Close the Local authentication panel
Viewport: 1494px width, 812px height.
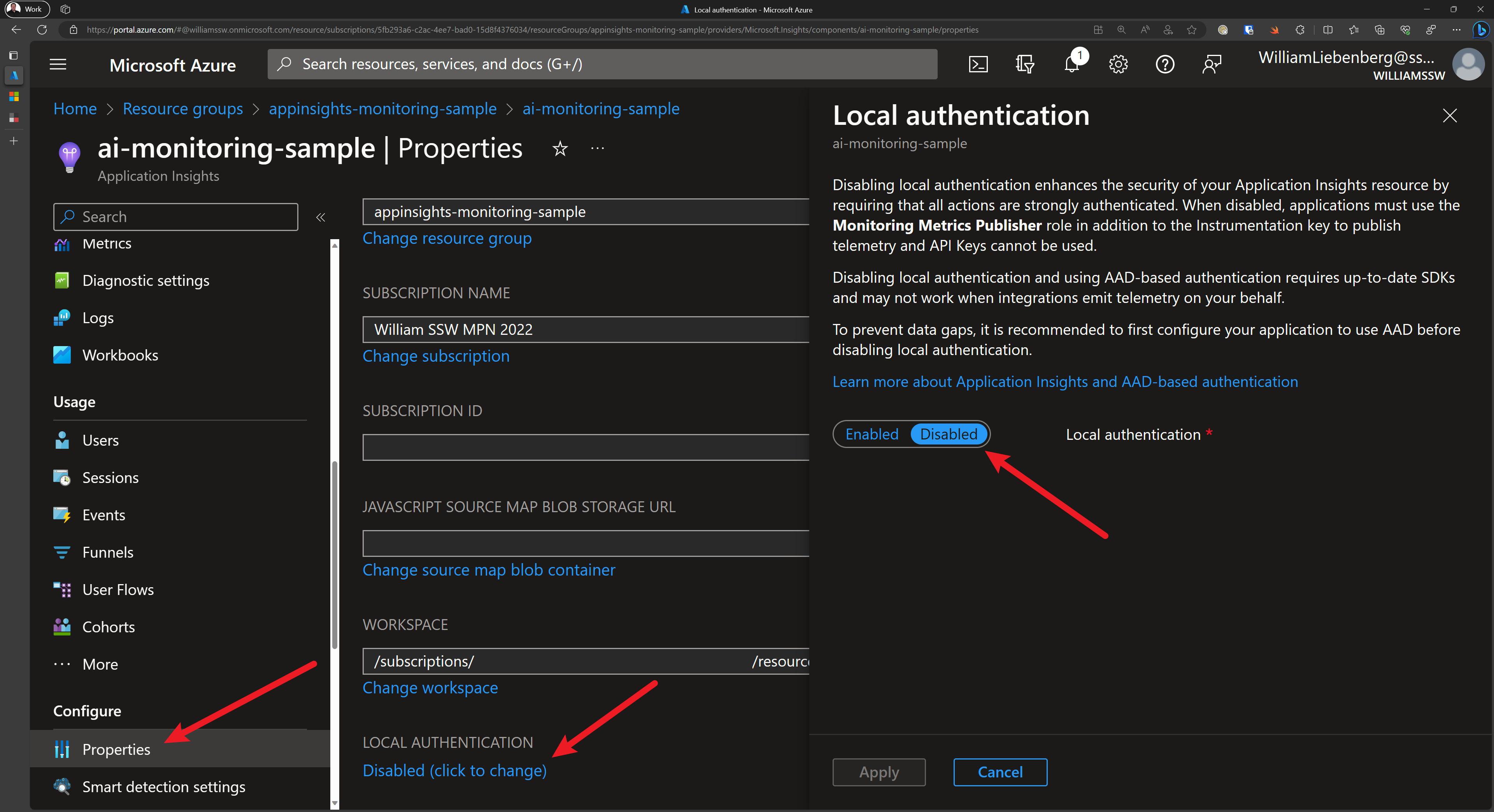[x=1449, y=115]
